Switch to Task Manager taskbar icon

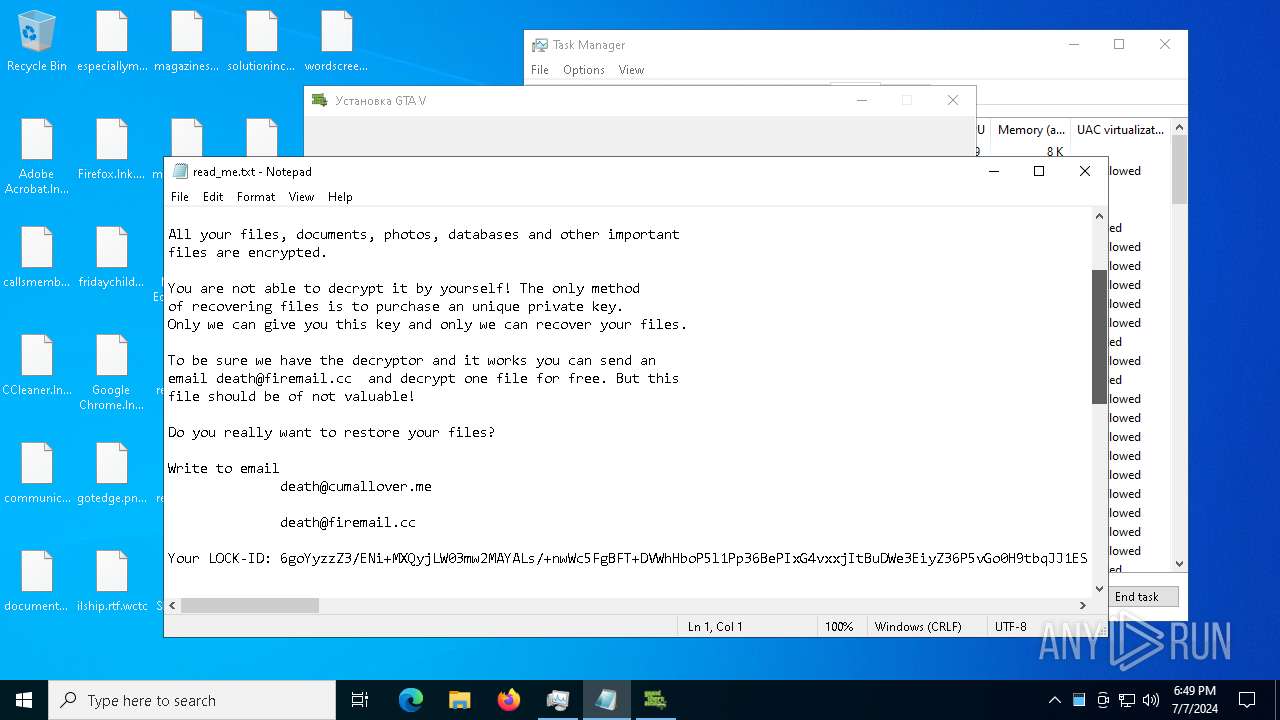558,700
